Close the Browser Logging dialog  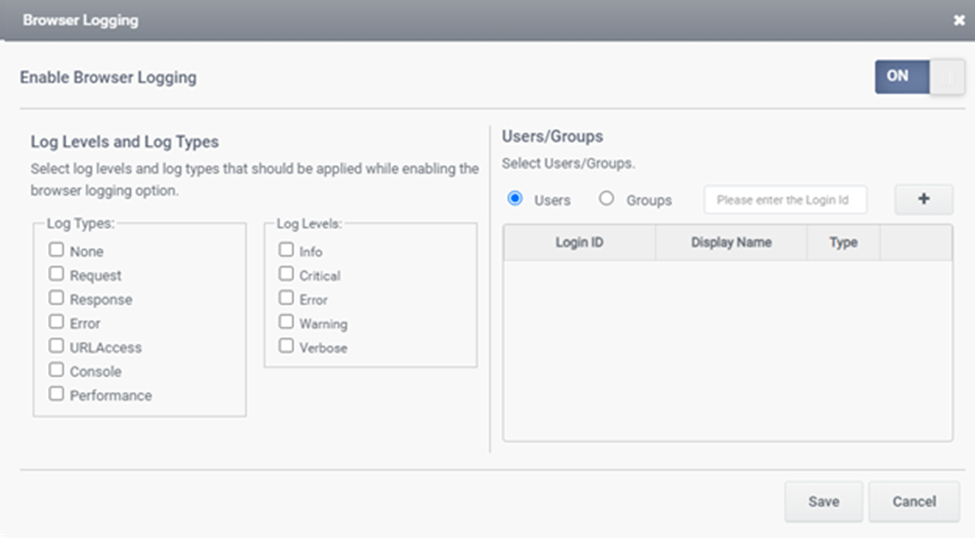[958, 20]
